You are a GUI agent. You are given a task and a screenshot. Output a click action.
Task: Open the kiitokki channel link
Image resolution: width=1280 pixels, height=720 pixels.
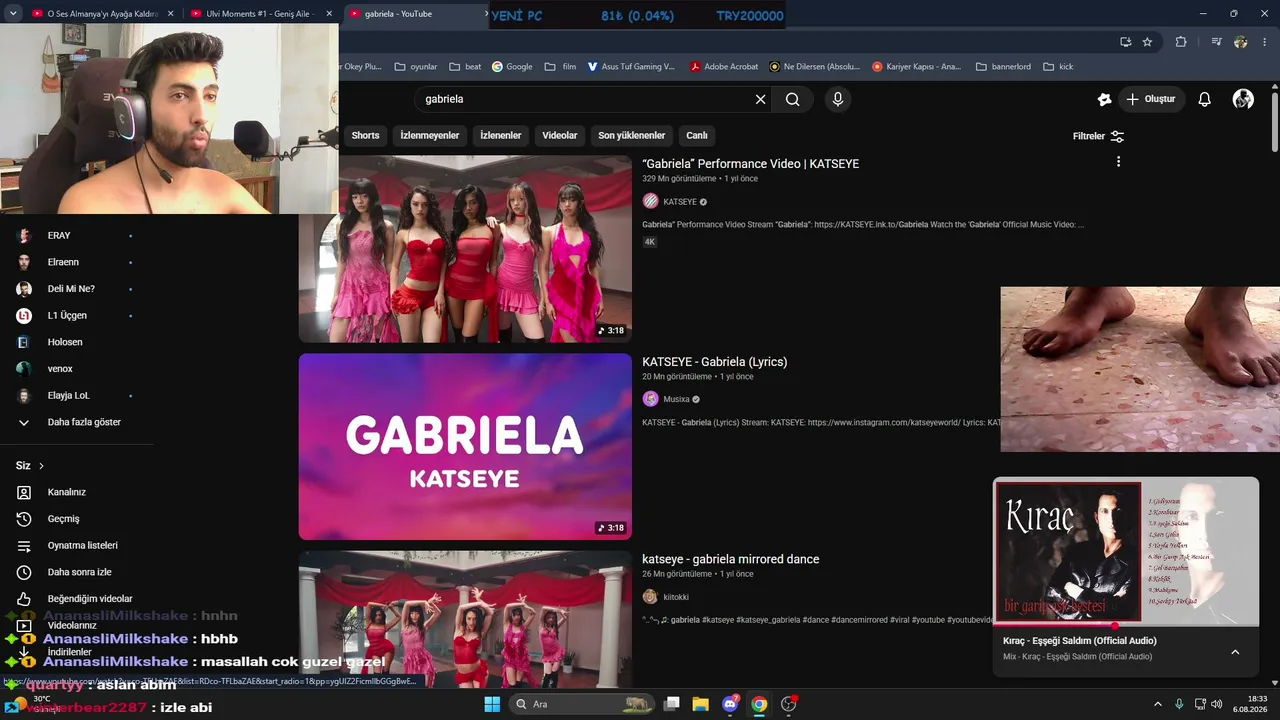click(676, 597)
